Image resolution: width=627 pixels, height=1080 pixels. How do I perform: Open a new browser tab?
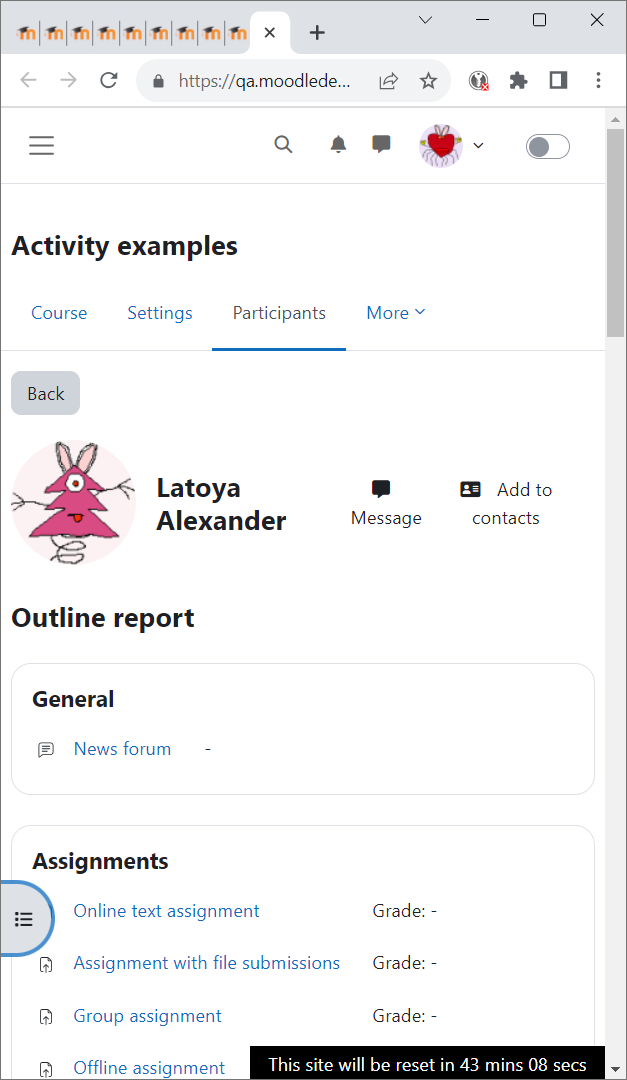point(317,32)
